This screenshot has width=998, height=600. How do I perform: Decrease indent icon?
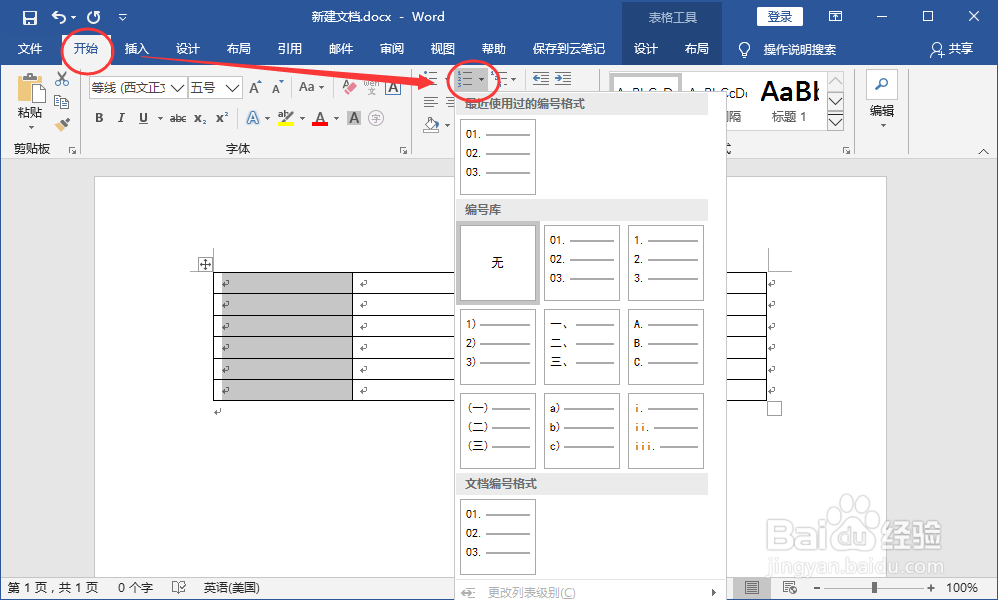pyautogui.click(x=541, y=79)
